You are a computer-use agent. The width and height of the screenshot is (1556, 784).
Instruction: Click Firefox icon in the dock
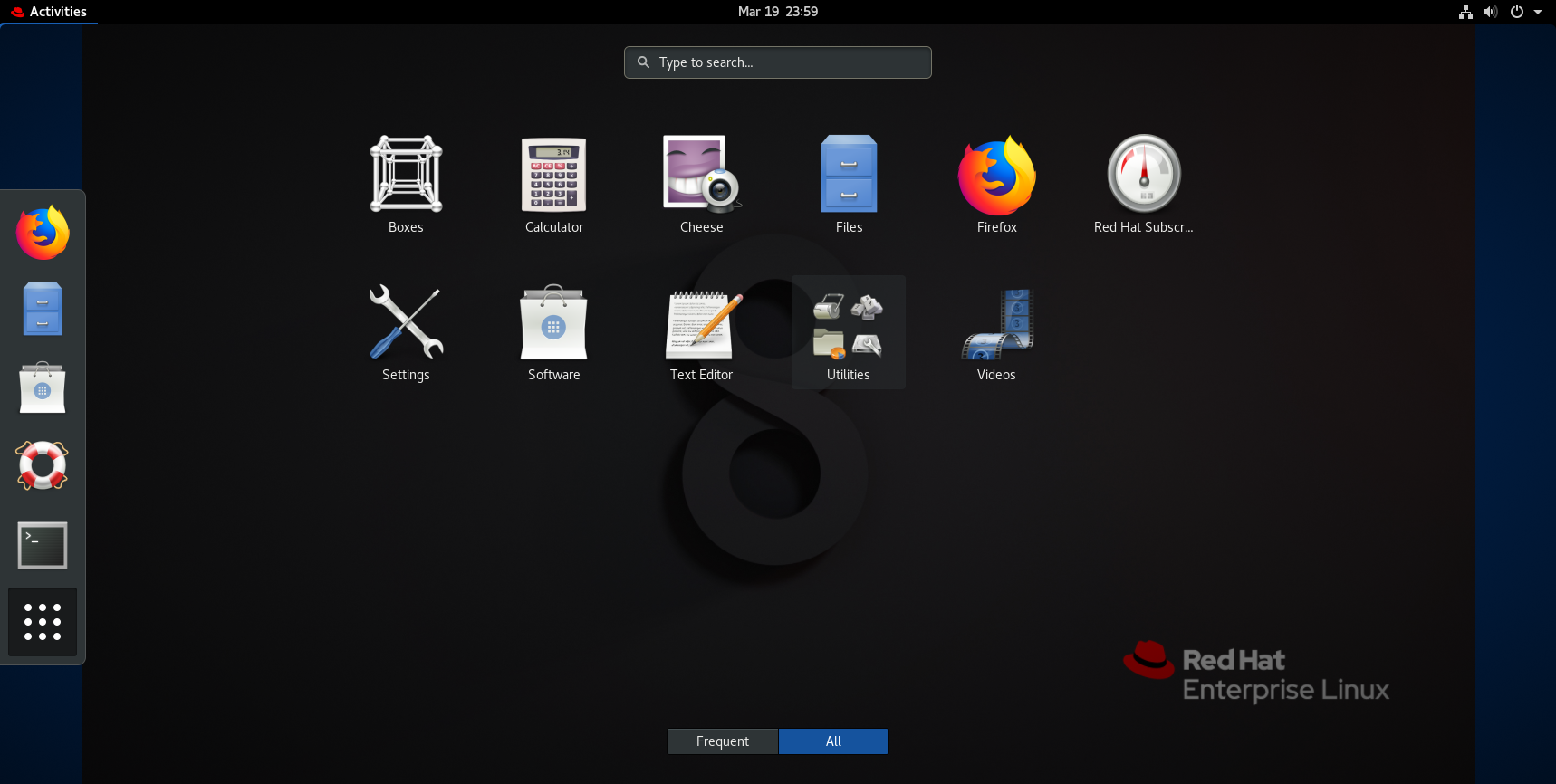point(43,233)
